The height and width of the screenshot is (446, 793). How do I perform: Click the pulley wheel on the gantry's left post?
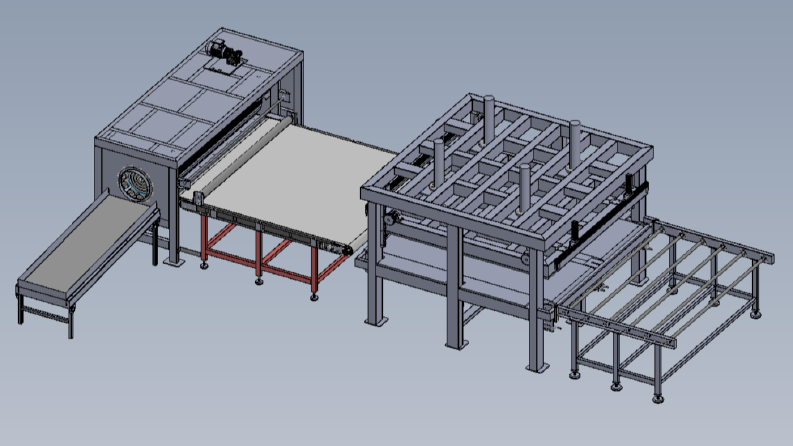click(390, 219)
